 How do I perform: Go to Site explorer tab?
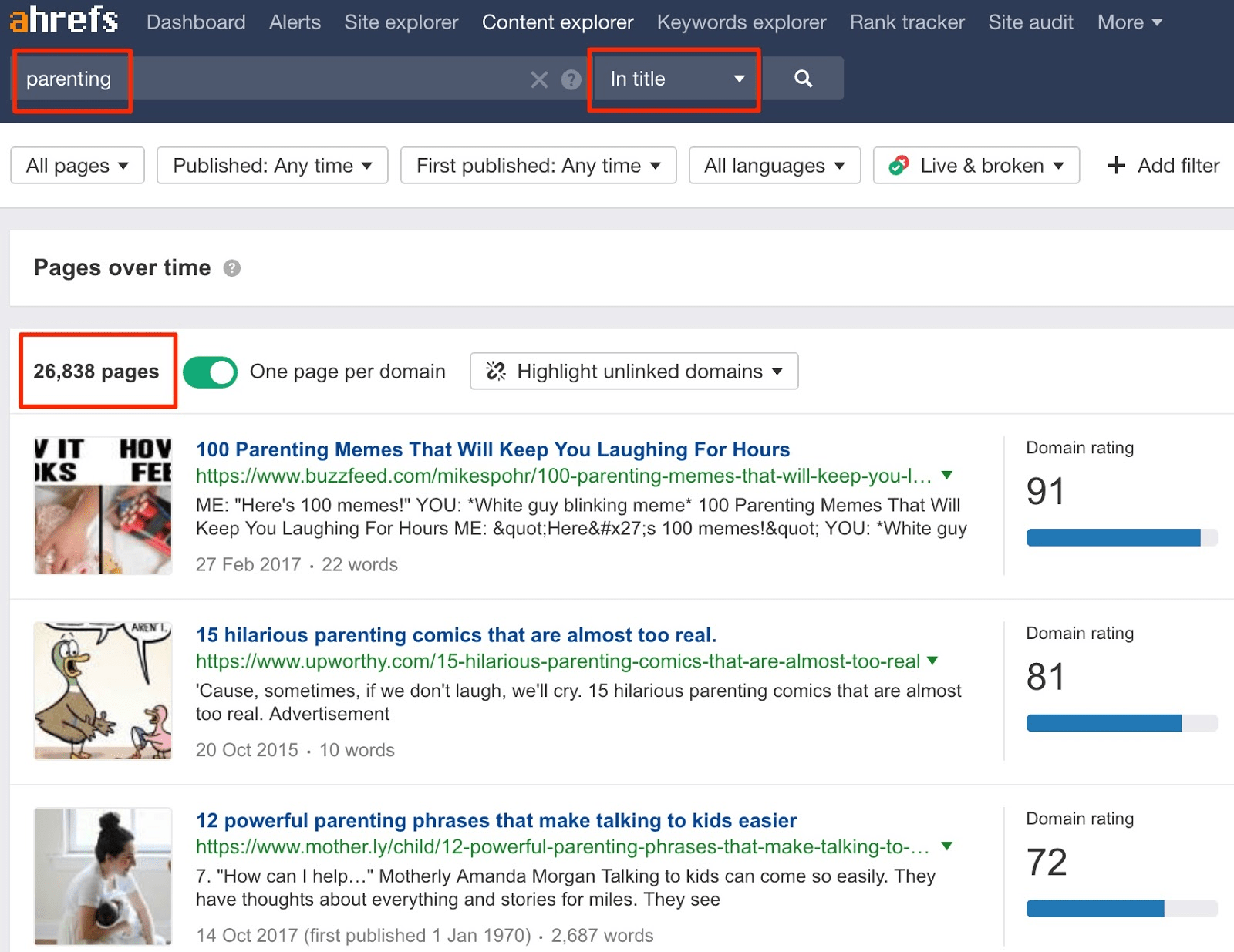click(401, 22)
